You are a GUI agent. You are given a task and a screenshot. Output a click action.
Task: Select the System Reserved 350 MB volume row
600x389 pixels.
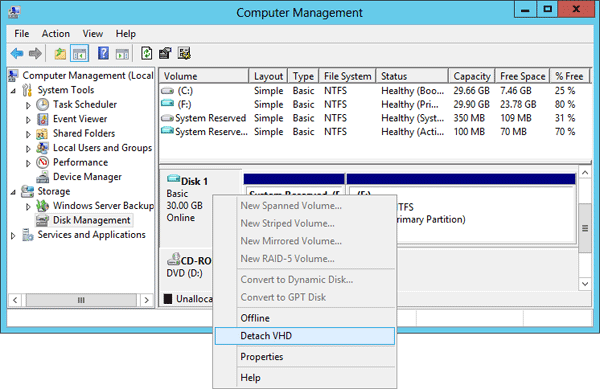pyautogui.click(x=375, y=118)
